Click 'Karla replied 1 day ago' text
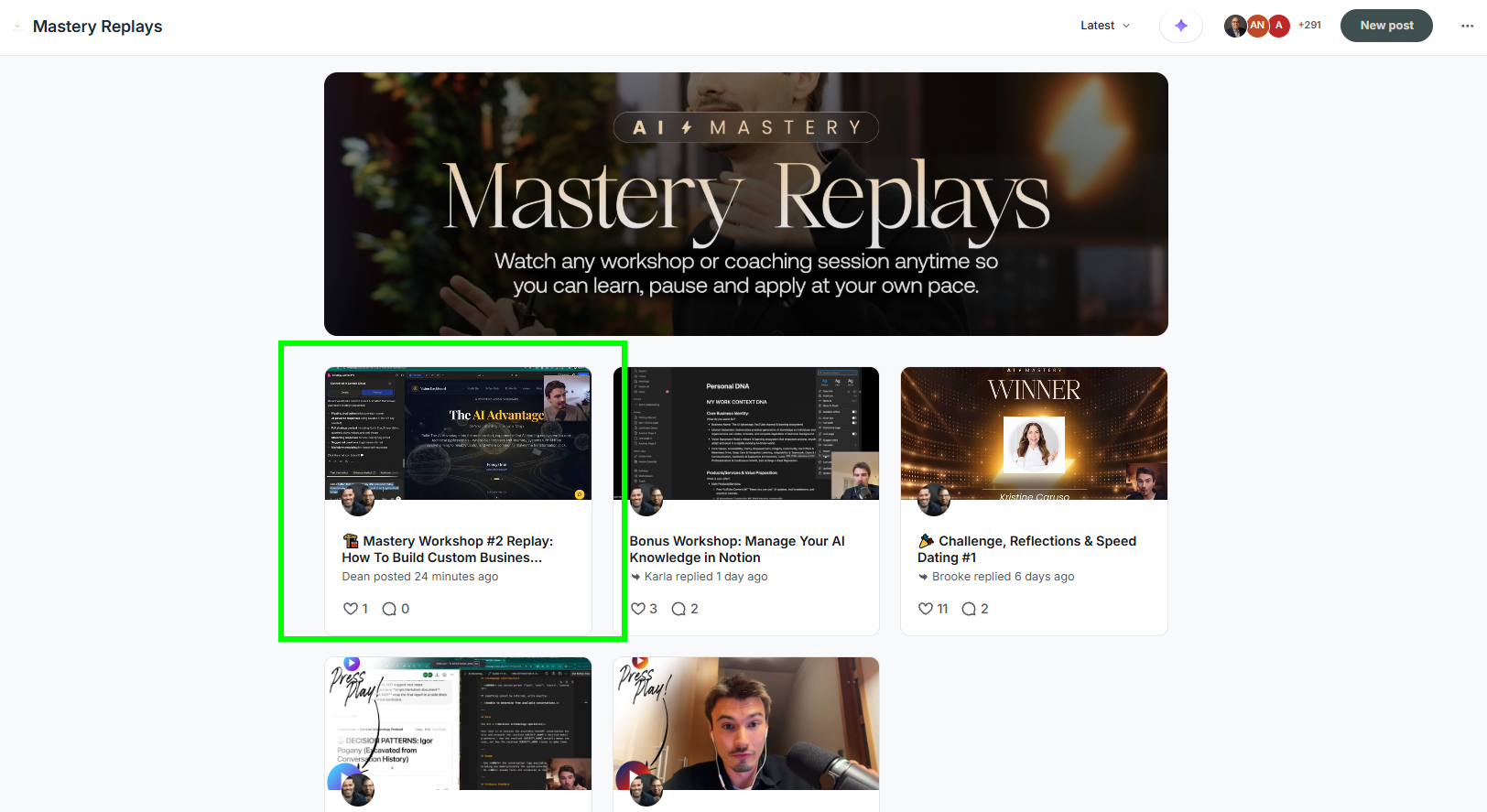Image resolution: width=1487 pixels, height=812 pixels. [x=706, y=577]
